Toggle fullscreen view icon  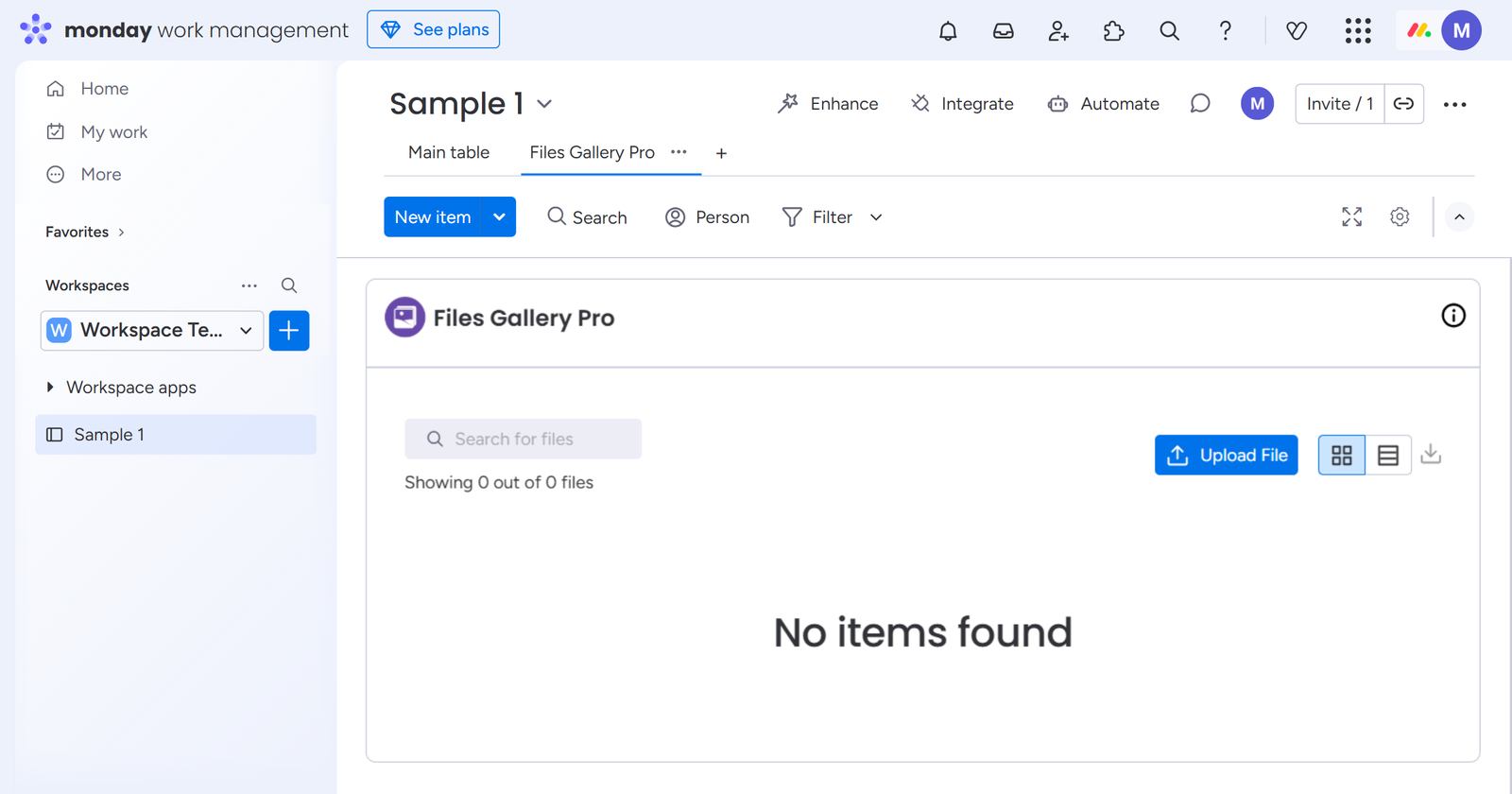click(1352, 217)
